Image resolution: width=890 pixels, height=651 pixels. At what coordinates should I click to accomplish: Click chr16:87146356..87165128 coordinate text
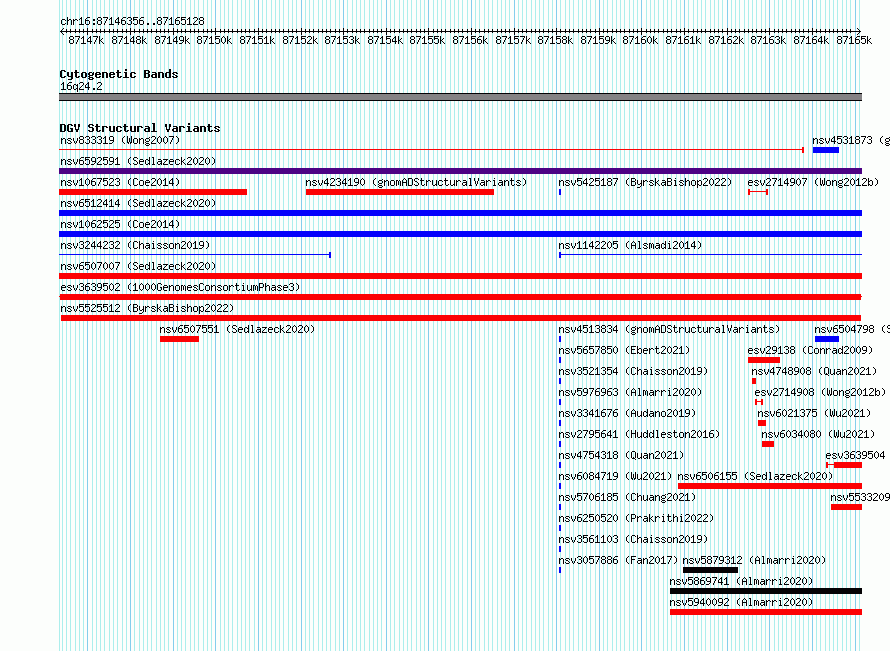click(x=132, y=21)
